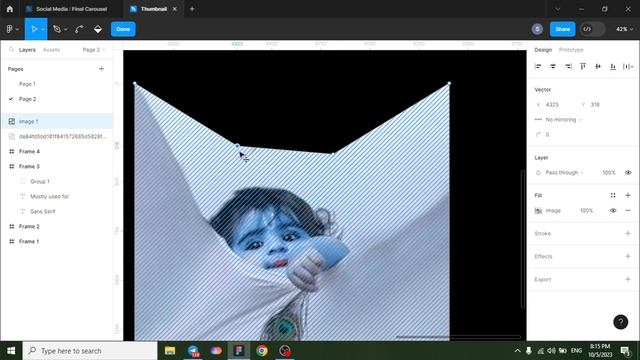The image size is (640, 360).
Task: Align vertical centers
Action: point(598,67)
